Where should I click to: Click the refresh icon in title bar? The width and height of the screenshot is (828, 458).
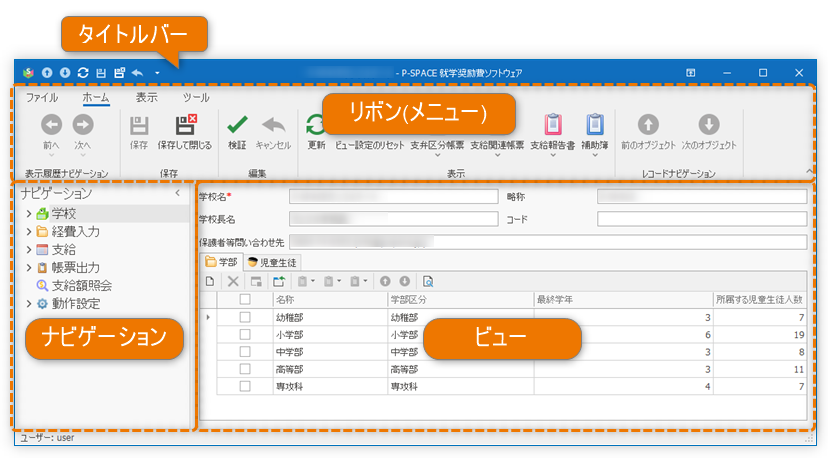click(83, 73)
